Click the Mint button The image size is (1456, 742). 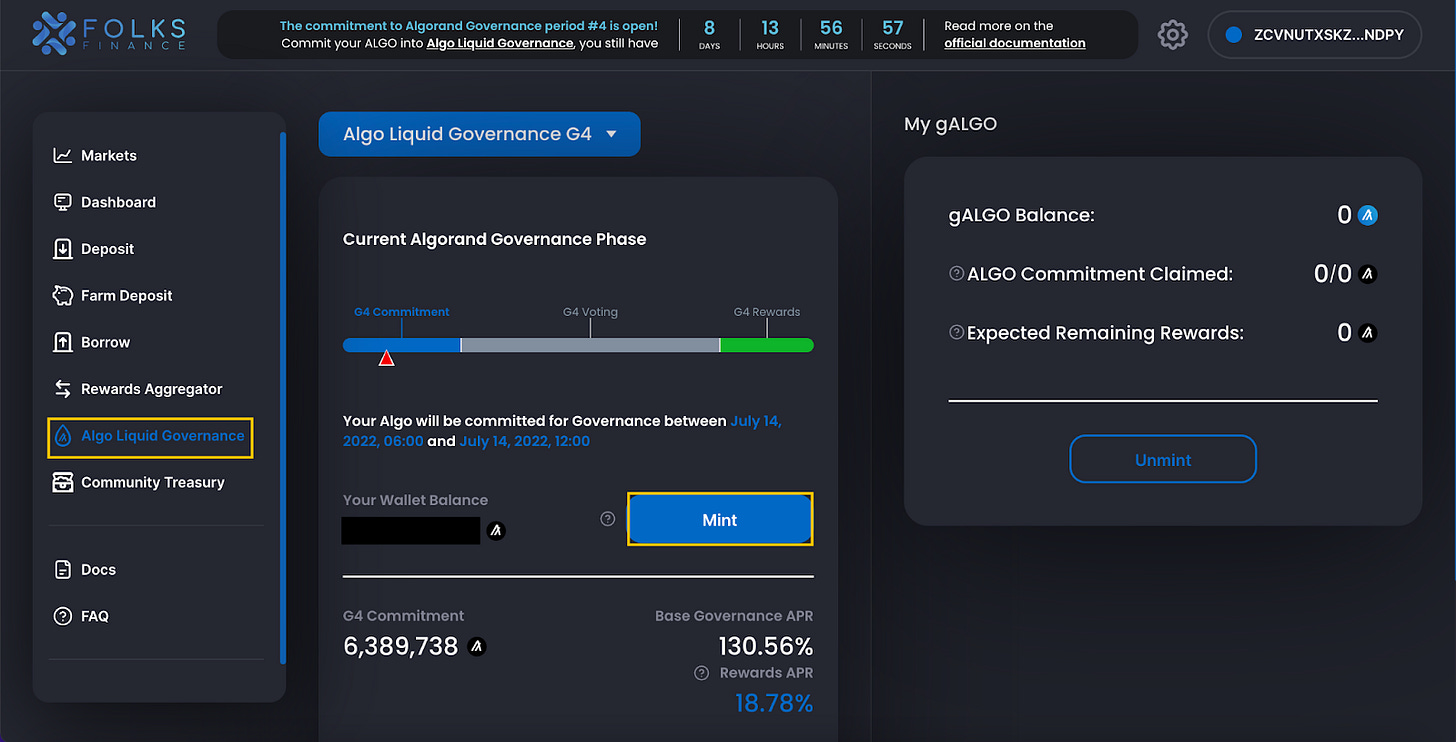coord(720,519)
